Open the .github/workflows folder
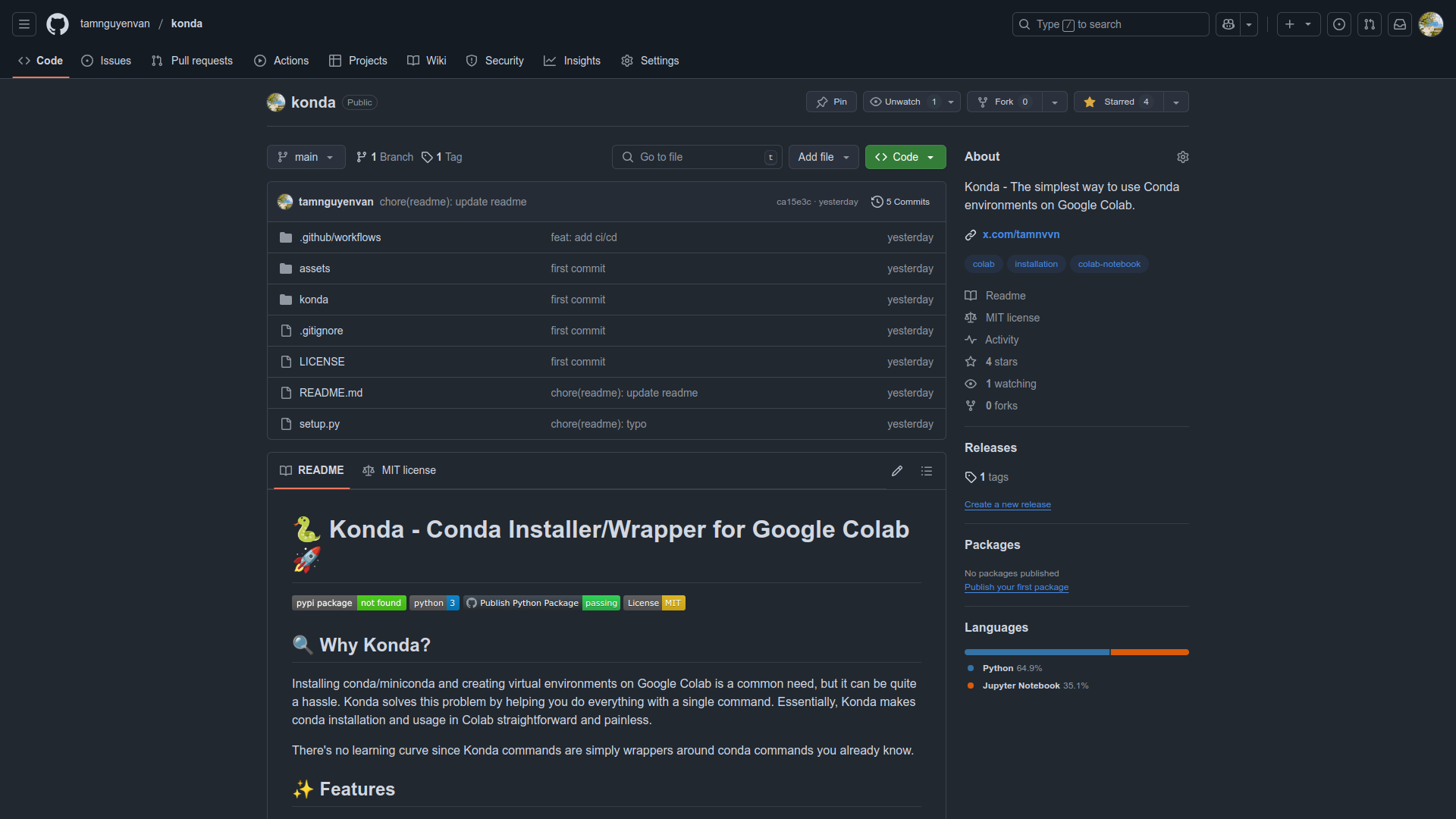This screenshot has height=819, width=1456. point(340,237)
